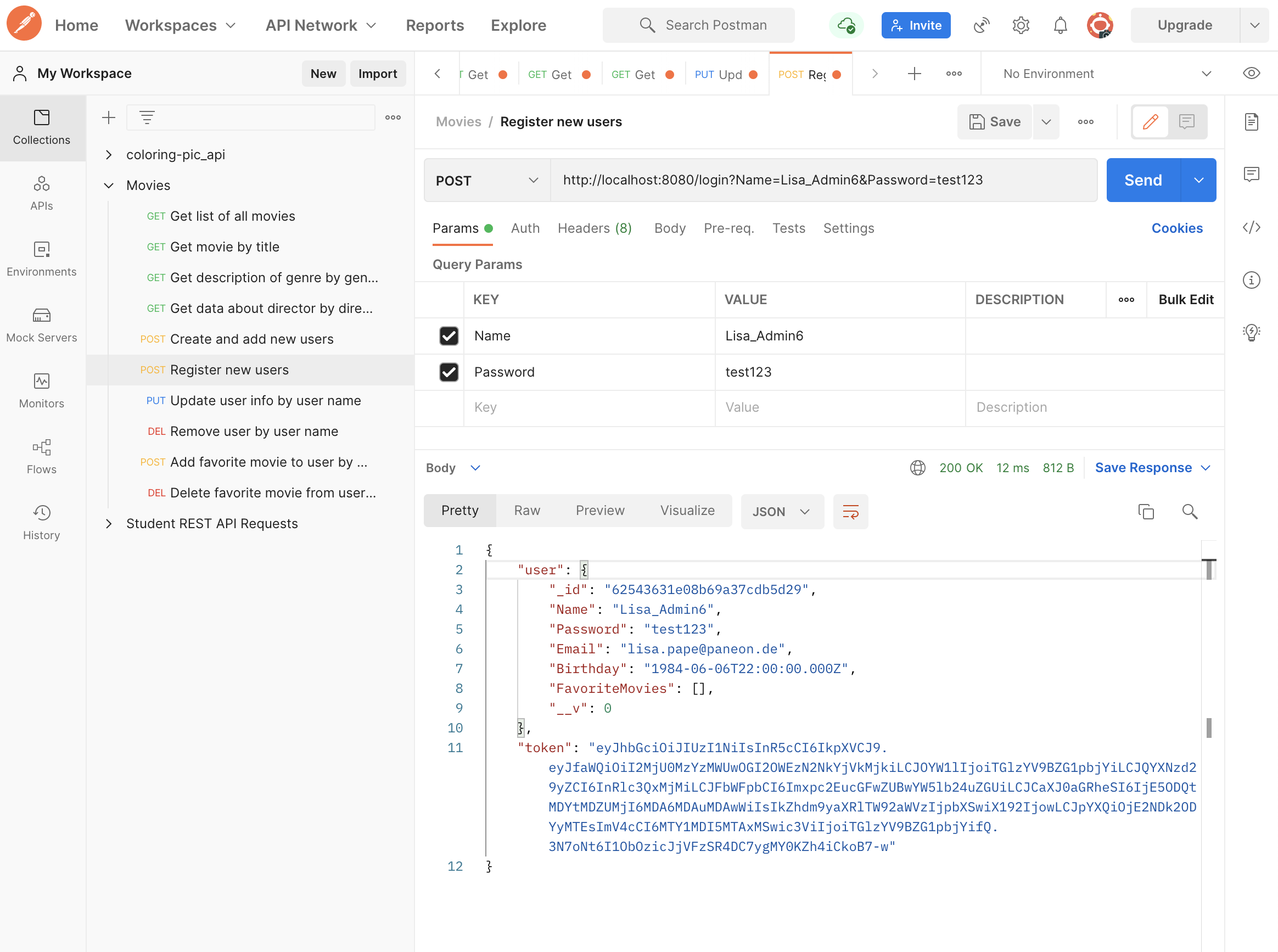Open the JSON format dropdown

782,511
